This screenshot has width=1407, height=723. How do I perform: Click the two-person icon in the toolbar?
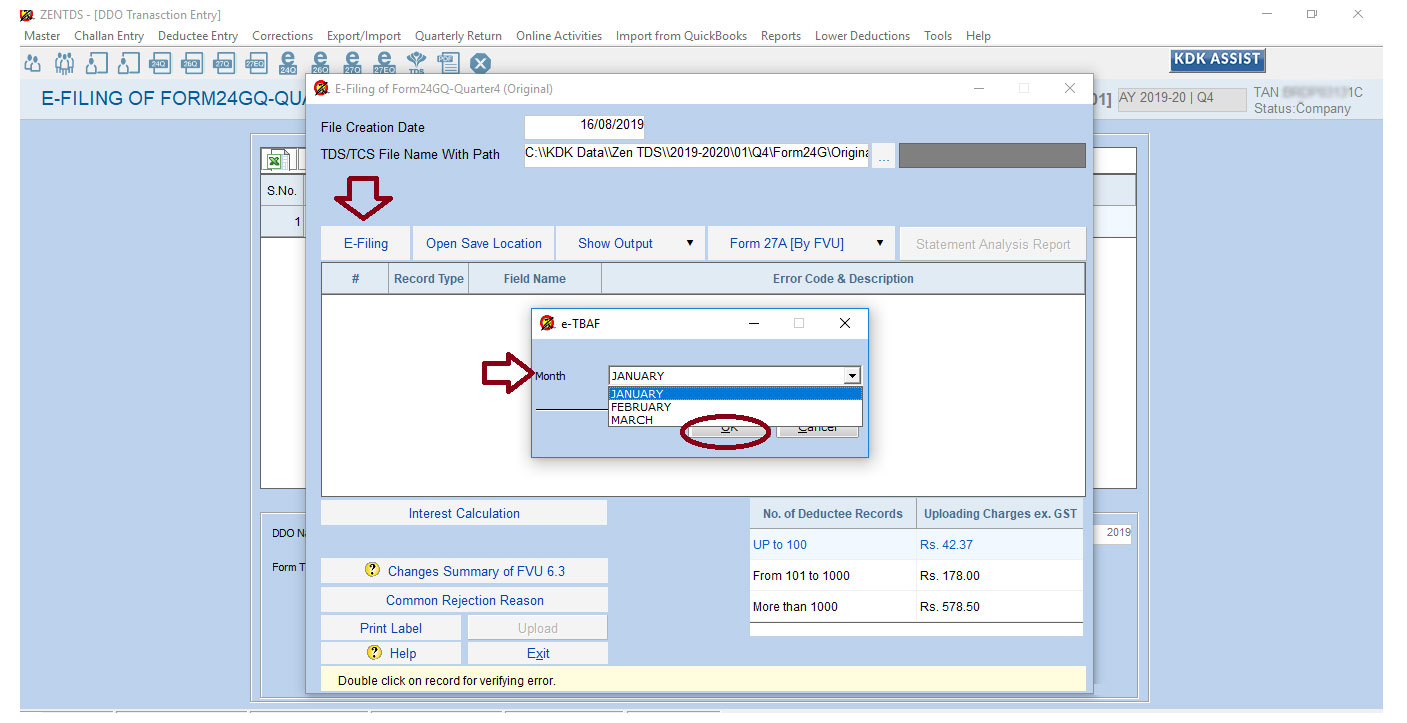[x=32, y=63]
